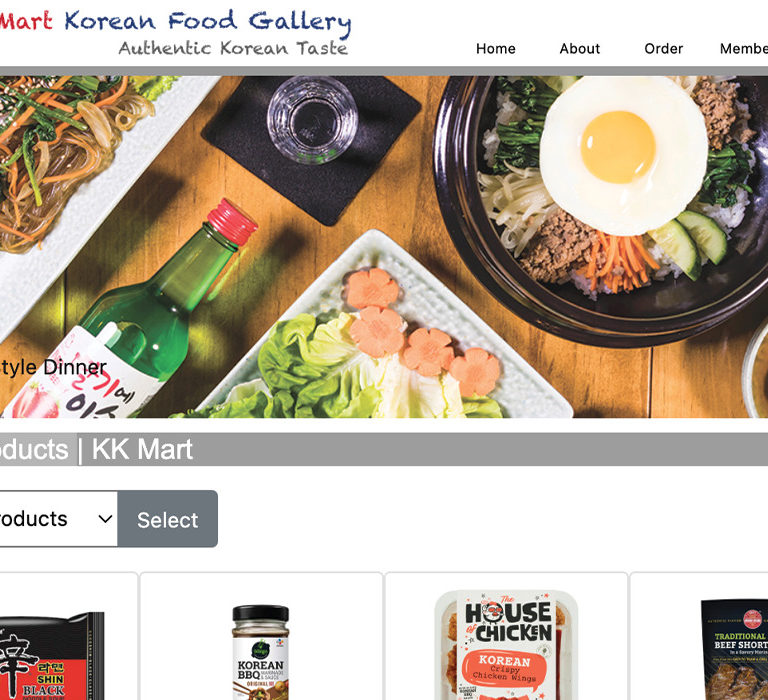Click the Korean Food Gallery logo
Viewport: 768px width, 700px height.
click(175, 22)
